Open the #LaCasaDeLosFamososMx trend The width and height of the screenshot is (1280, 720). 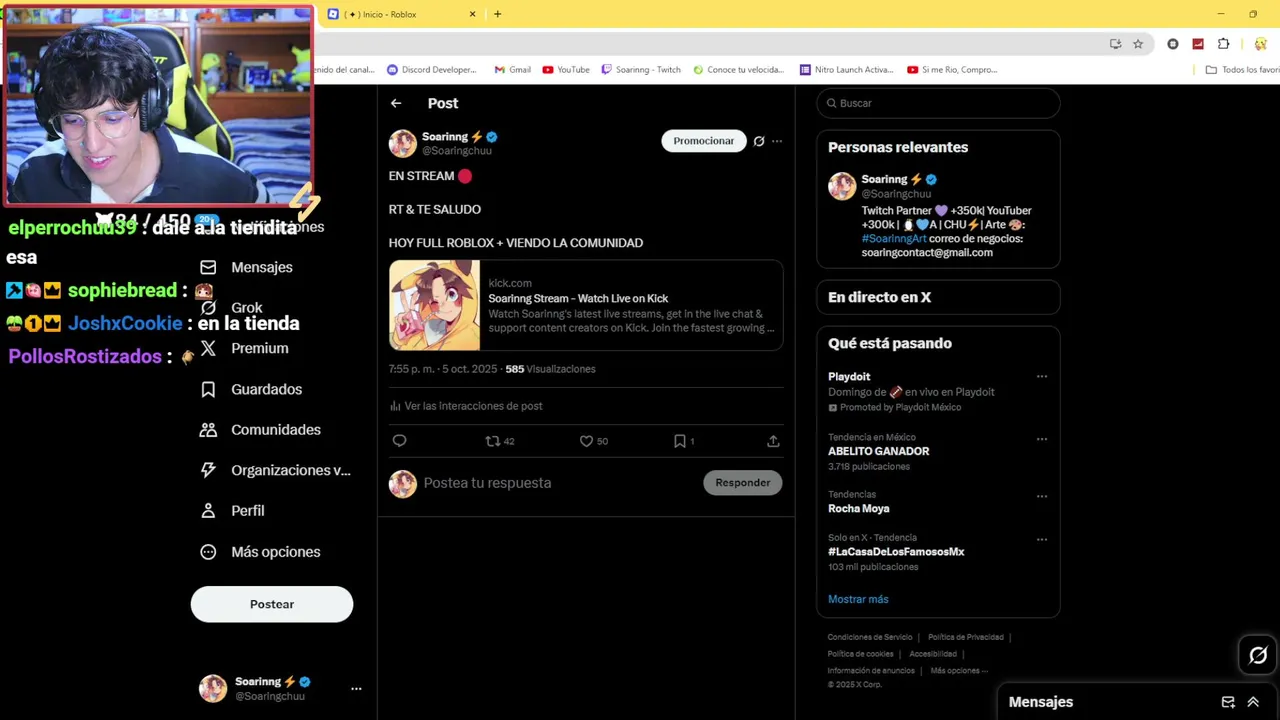pyautogui.click(x=896, y=552)
